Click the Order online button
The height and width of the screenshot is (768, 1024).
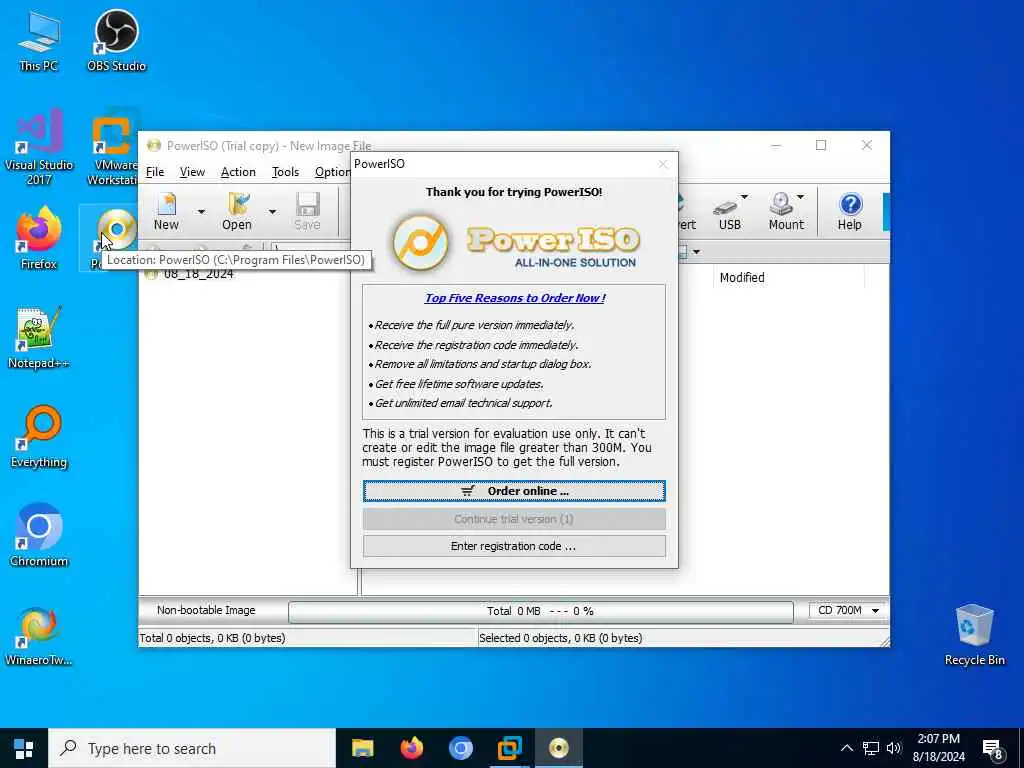[x=514, y=491]
